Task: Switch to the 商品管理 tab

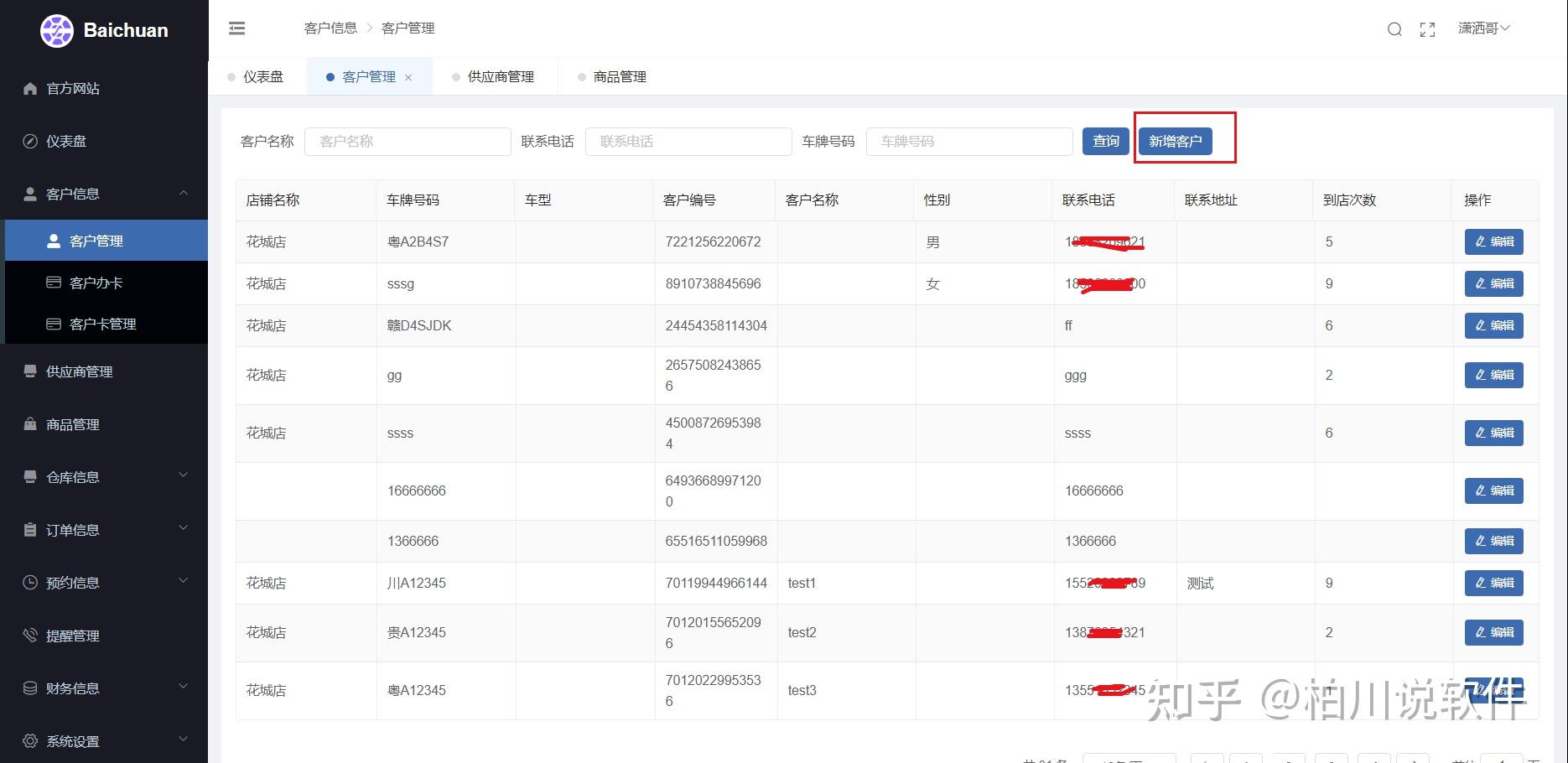Action: coord(613,77)
